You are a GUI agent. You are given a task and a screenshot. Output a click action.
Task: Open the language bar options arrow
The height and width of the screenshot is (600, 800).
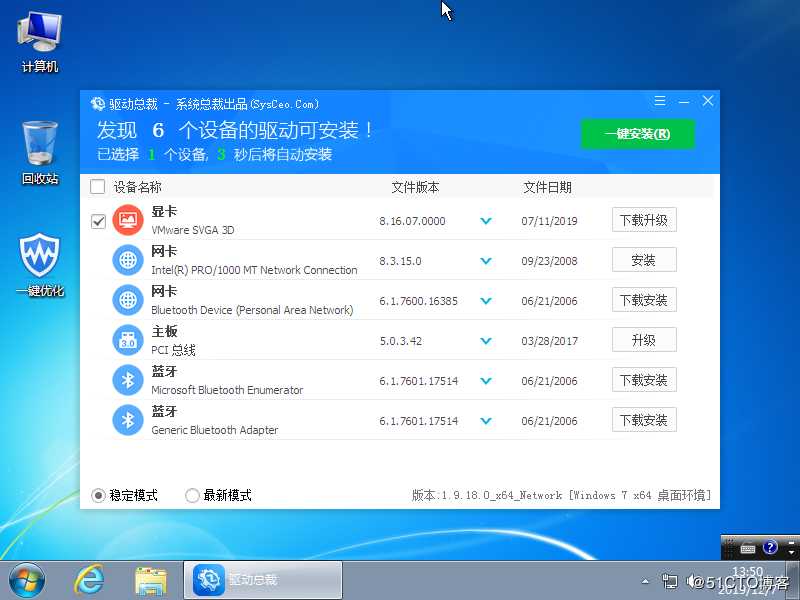(791, 552)
